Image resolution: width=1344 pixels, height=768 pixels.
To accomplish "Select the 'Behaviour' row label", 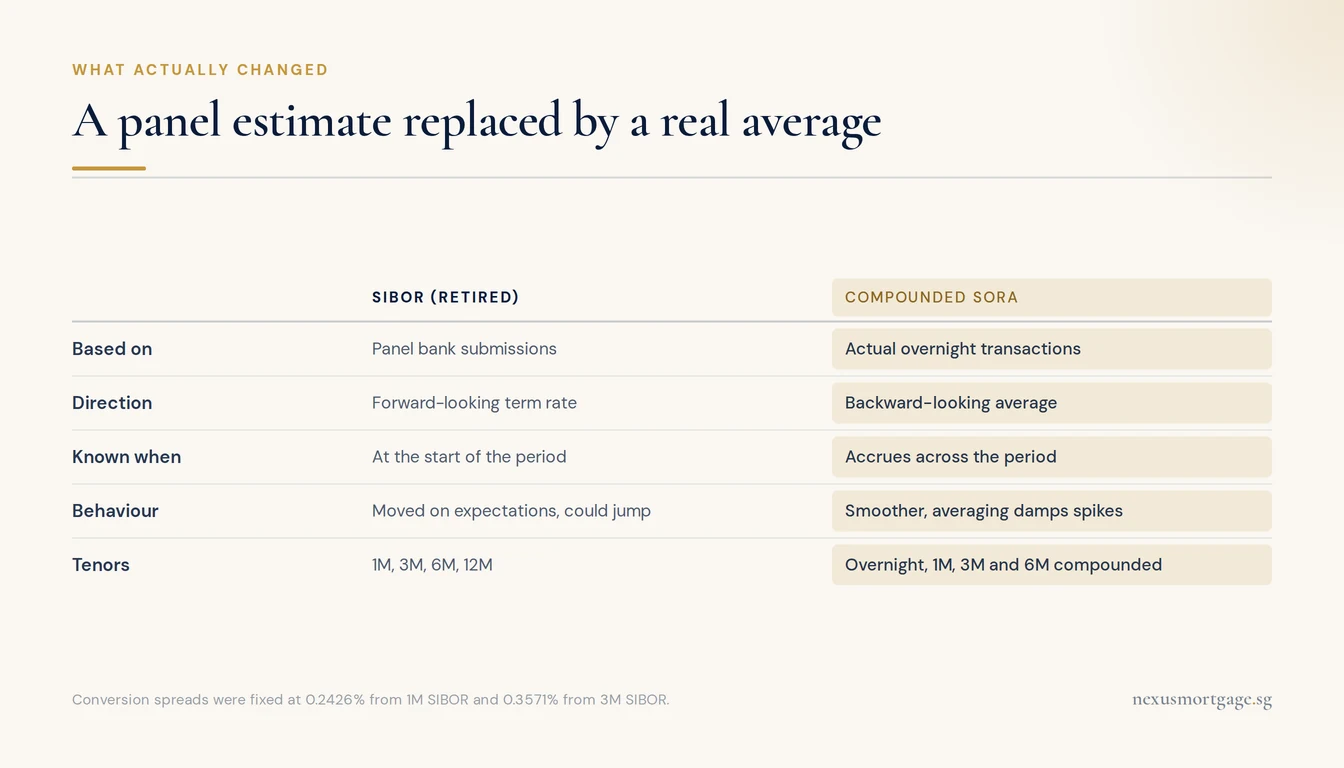I will click(x=115, y=511).
